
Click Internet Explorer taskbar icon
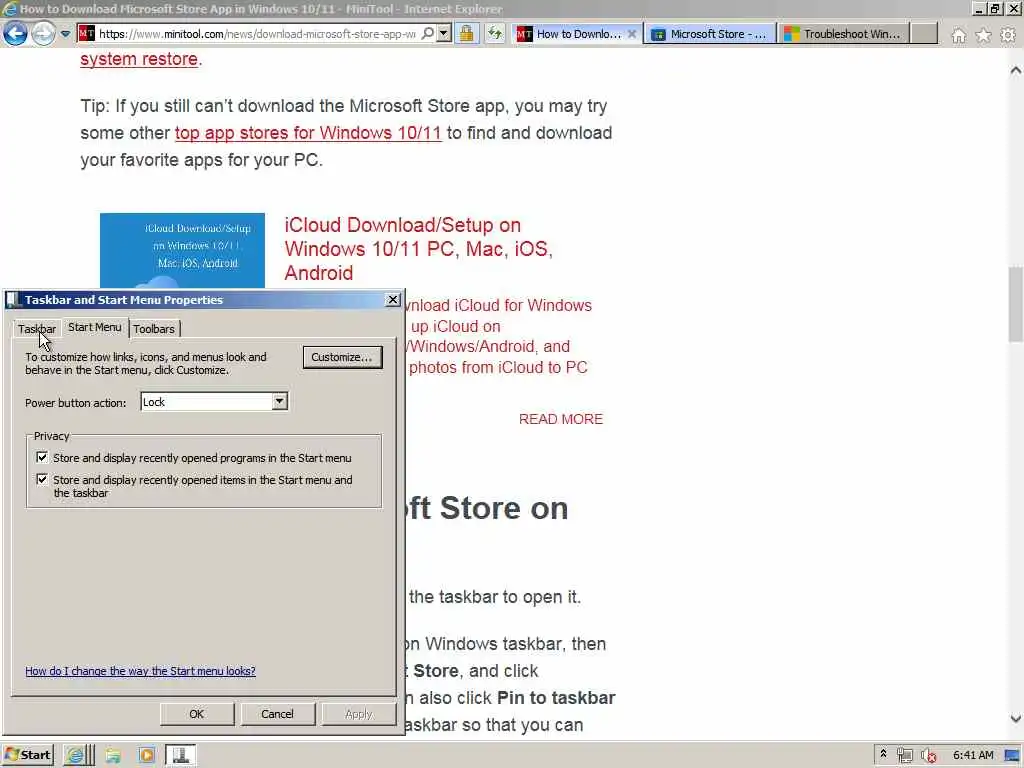pos(76,756)
